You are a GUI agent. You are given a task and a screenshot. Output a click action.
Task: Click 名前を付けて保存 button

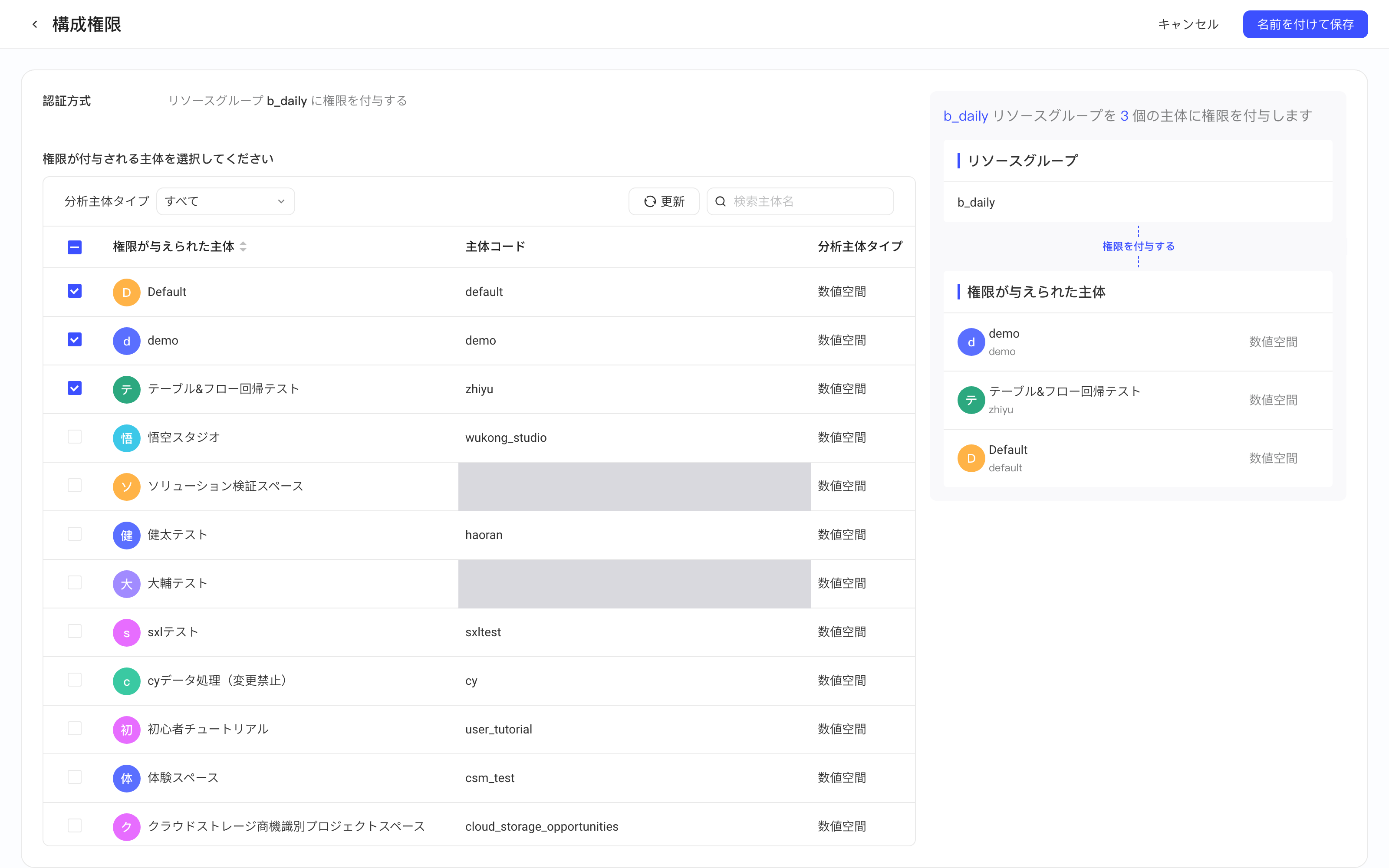coord(1305,24)
